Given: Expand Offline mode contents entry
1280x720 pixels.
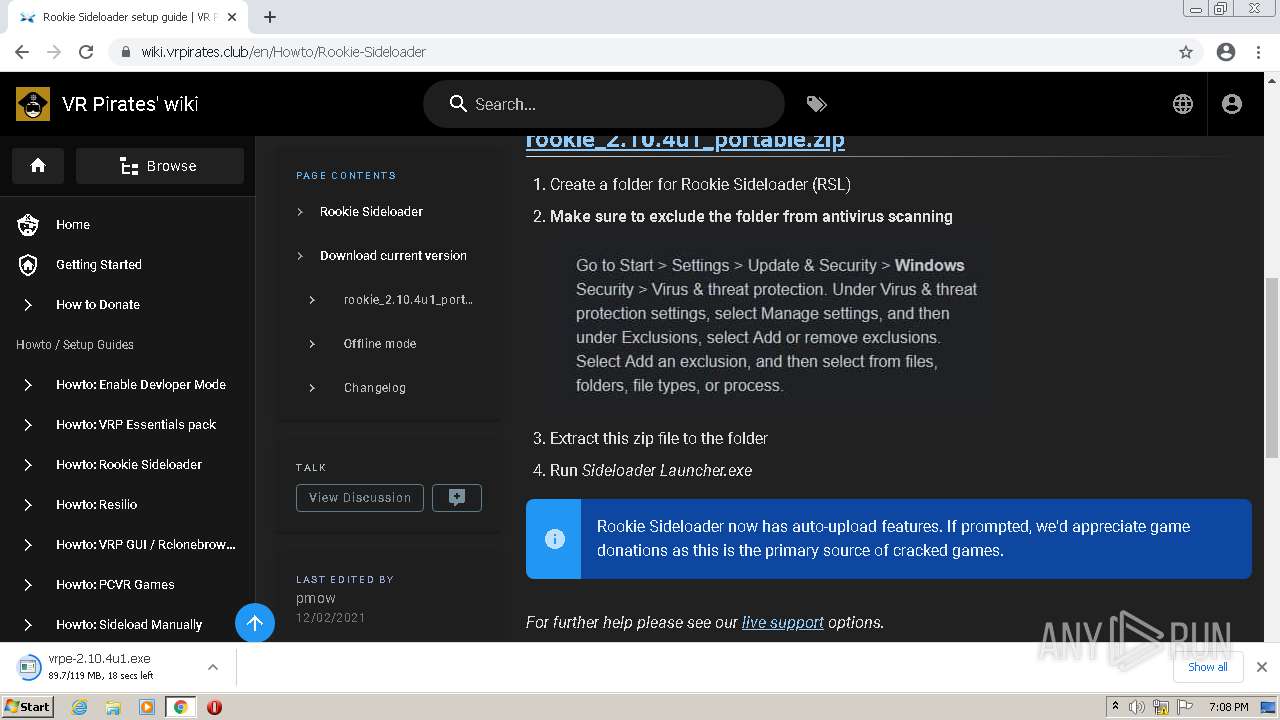Looking at the screenshot, I should [312, 344].
